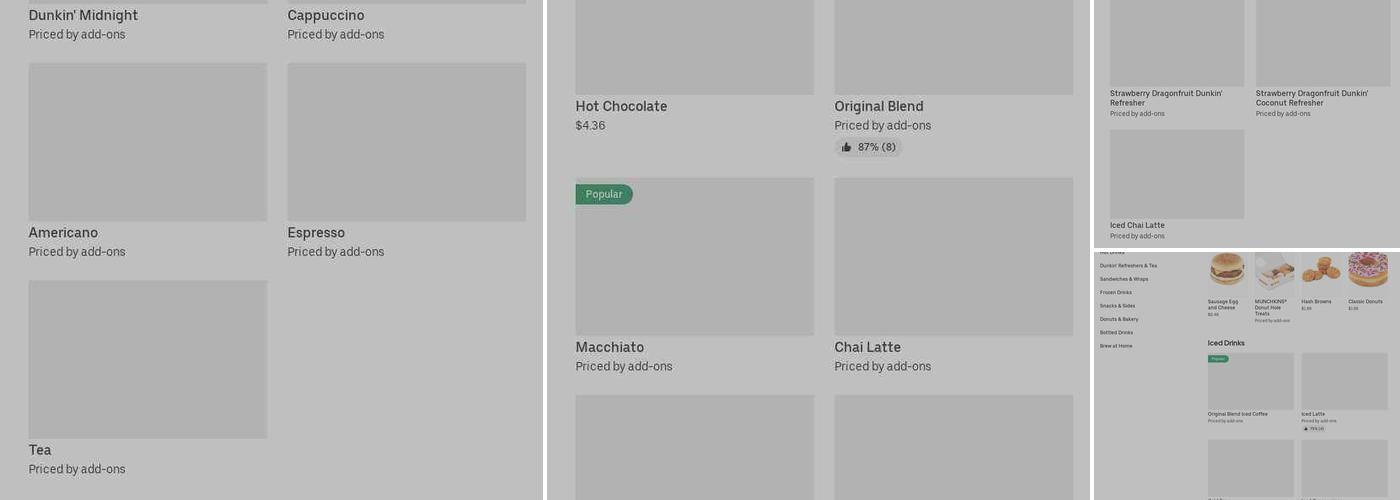The height and width of the screenshot is (500, 1400).
Task: Open the Frozen Drinks category
Action: [x=1116, y=293]
